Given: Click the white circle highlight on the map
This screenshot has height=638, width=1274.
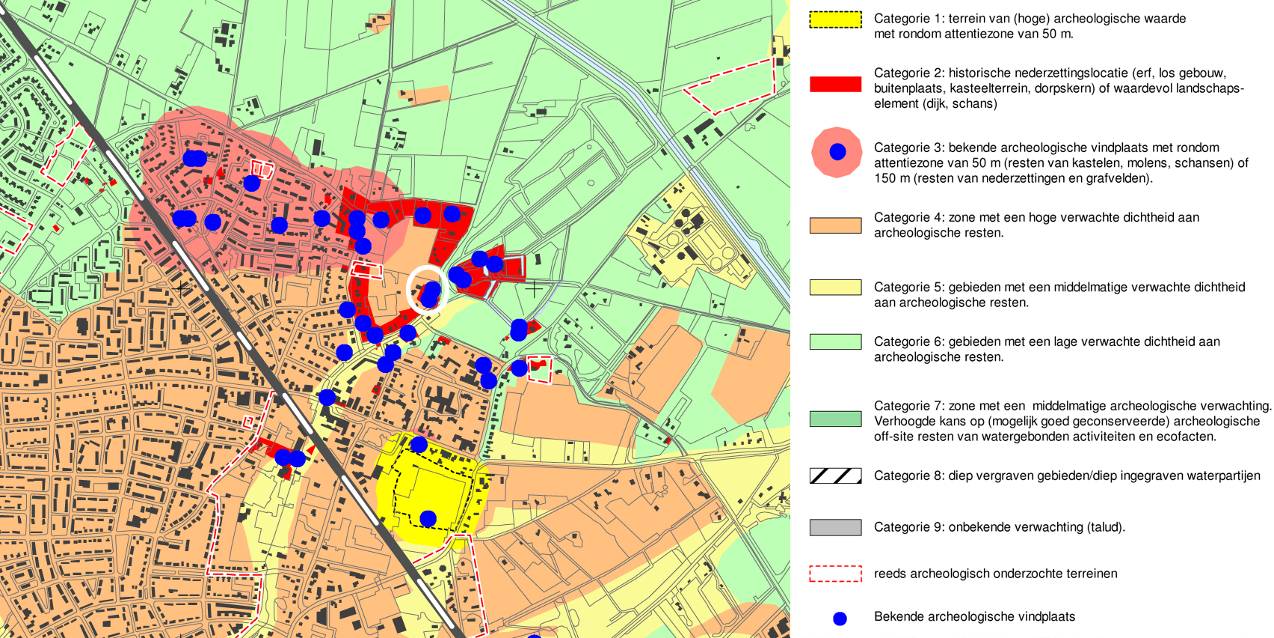Looking at the screenshot, I should pyautogui.click(x=428, y=290).
